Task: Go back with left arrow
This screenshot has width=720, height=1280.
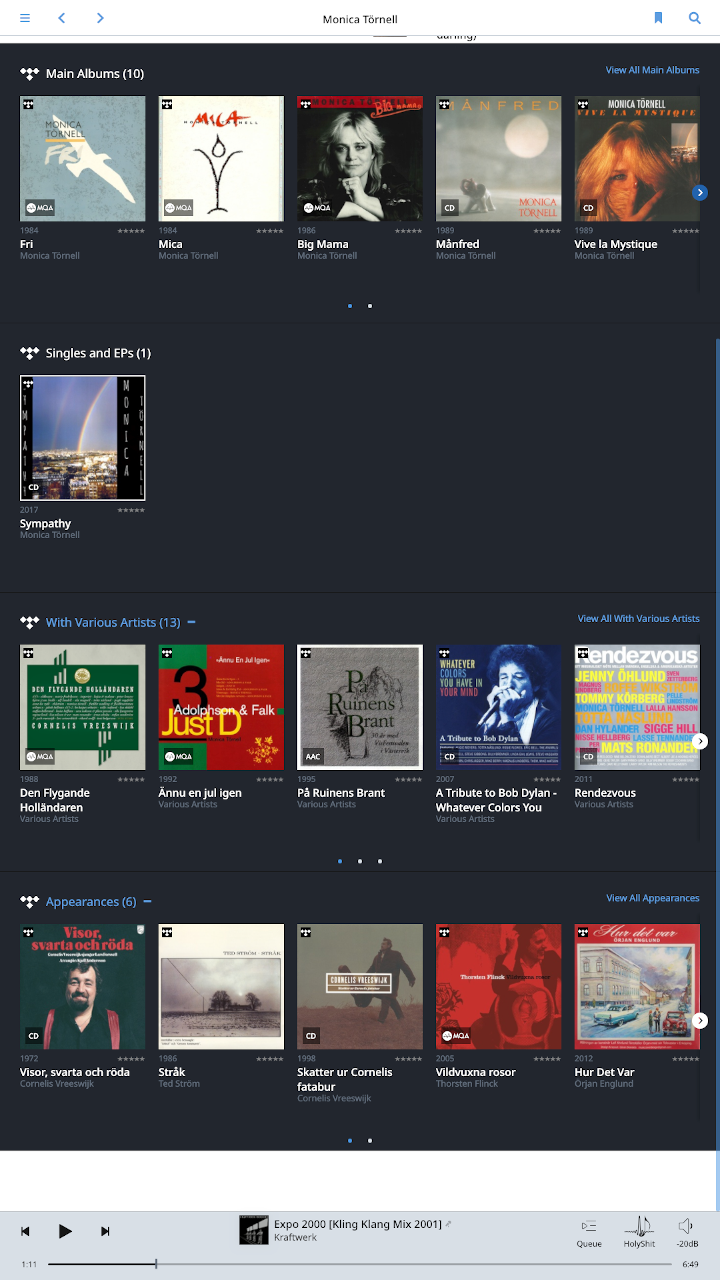Action: pos(62,18)
